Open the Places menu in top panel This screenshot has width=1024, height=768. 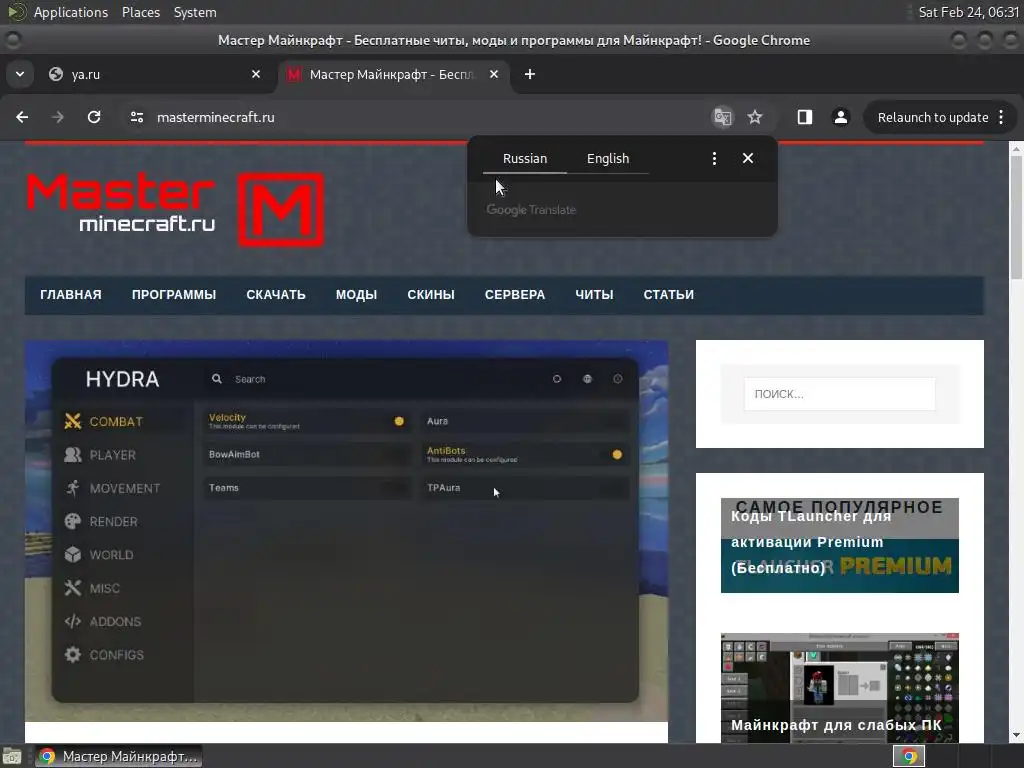click(140, 12)
